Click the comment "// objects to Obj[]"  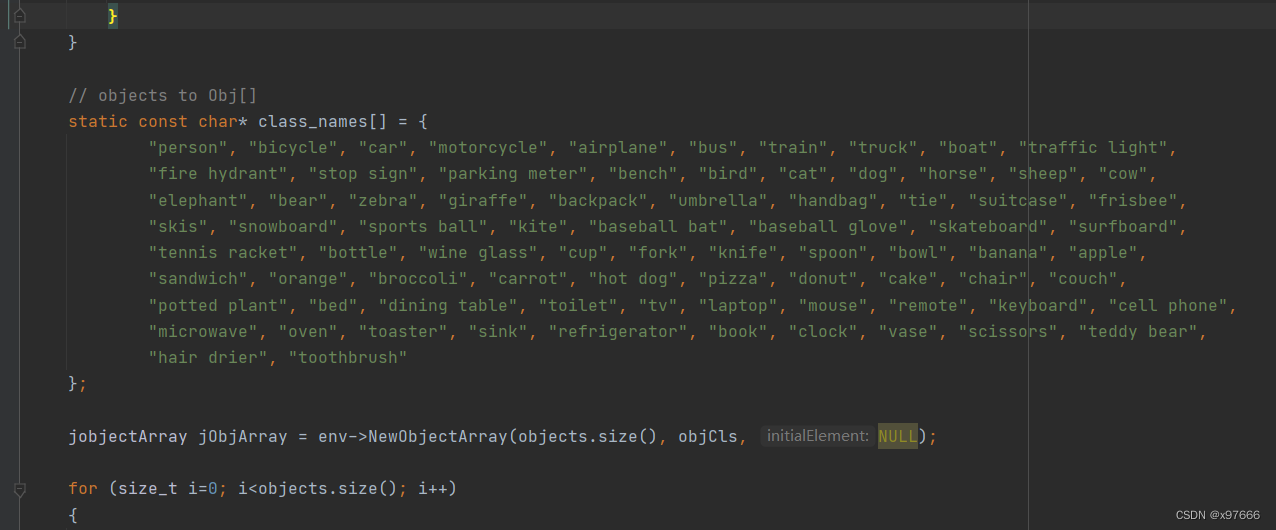coord(163,95)
